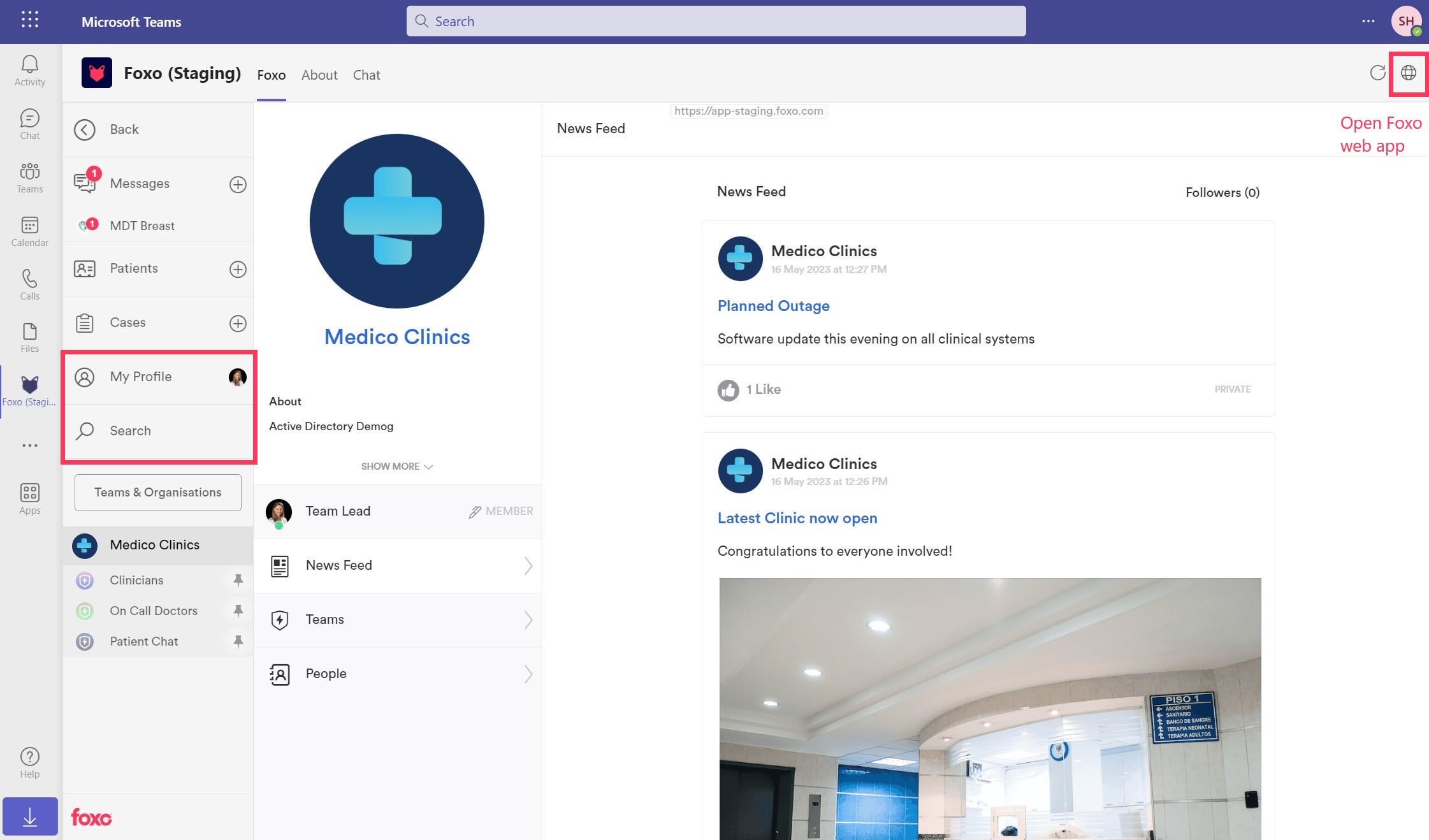The image size is (1429, 840).
Task: Open the SH profile avatar
Action: [1406, 21]
